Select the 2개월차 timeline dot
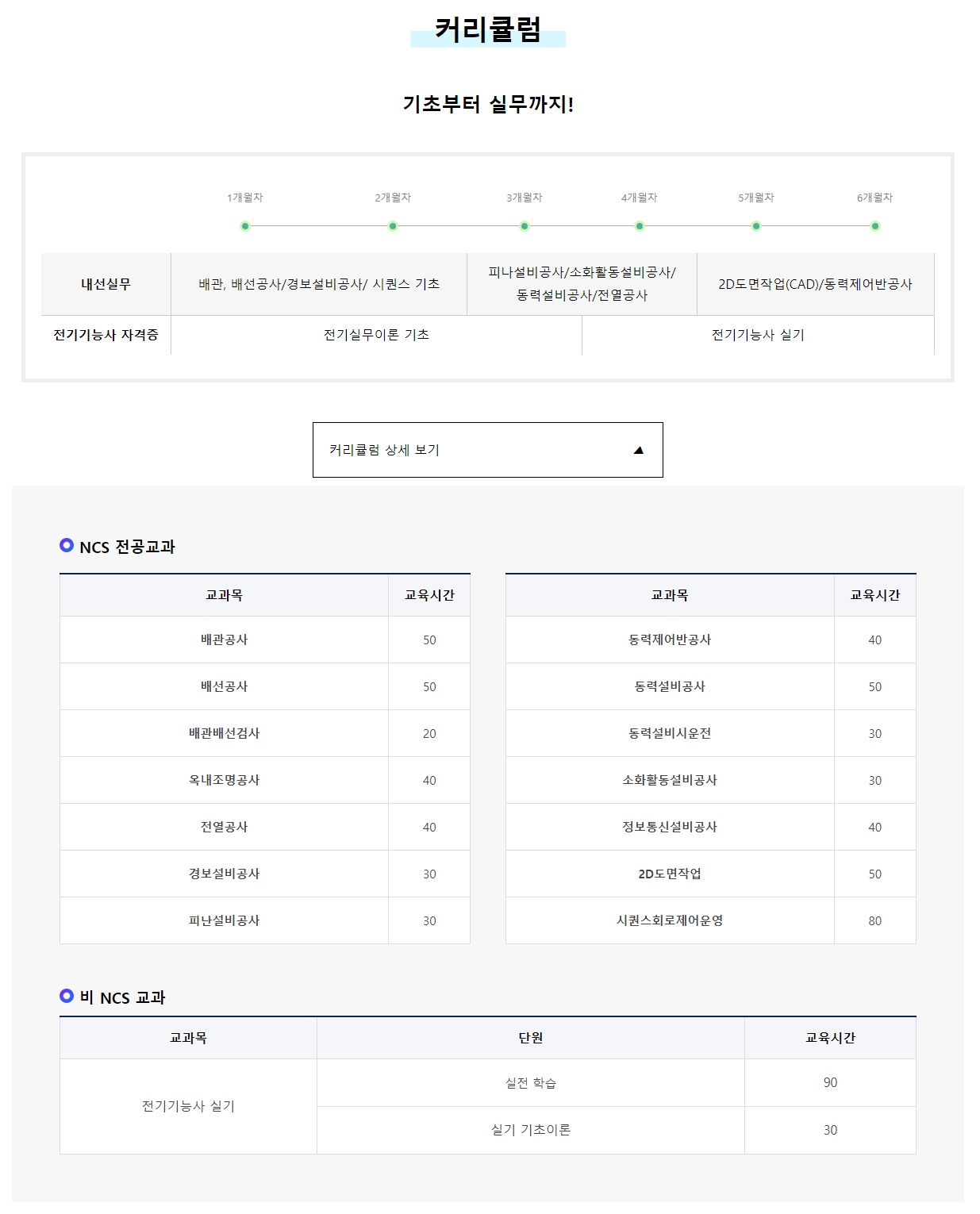The image size is (980, 1214). [393, 226]
